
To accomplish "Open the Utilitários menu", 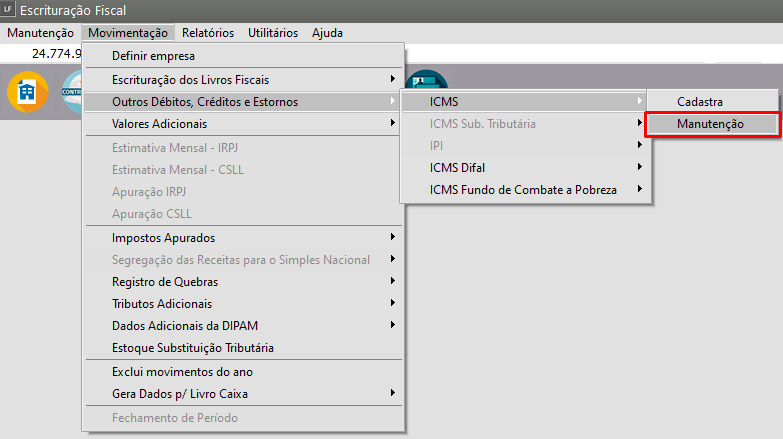I will coord(272,32).
